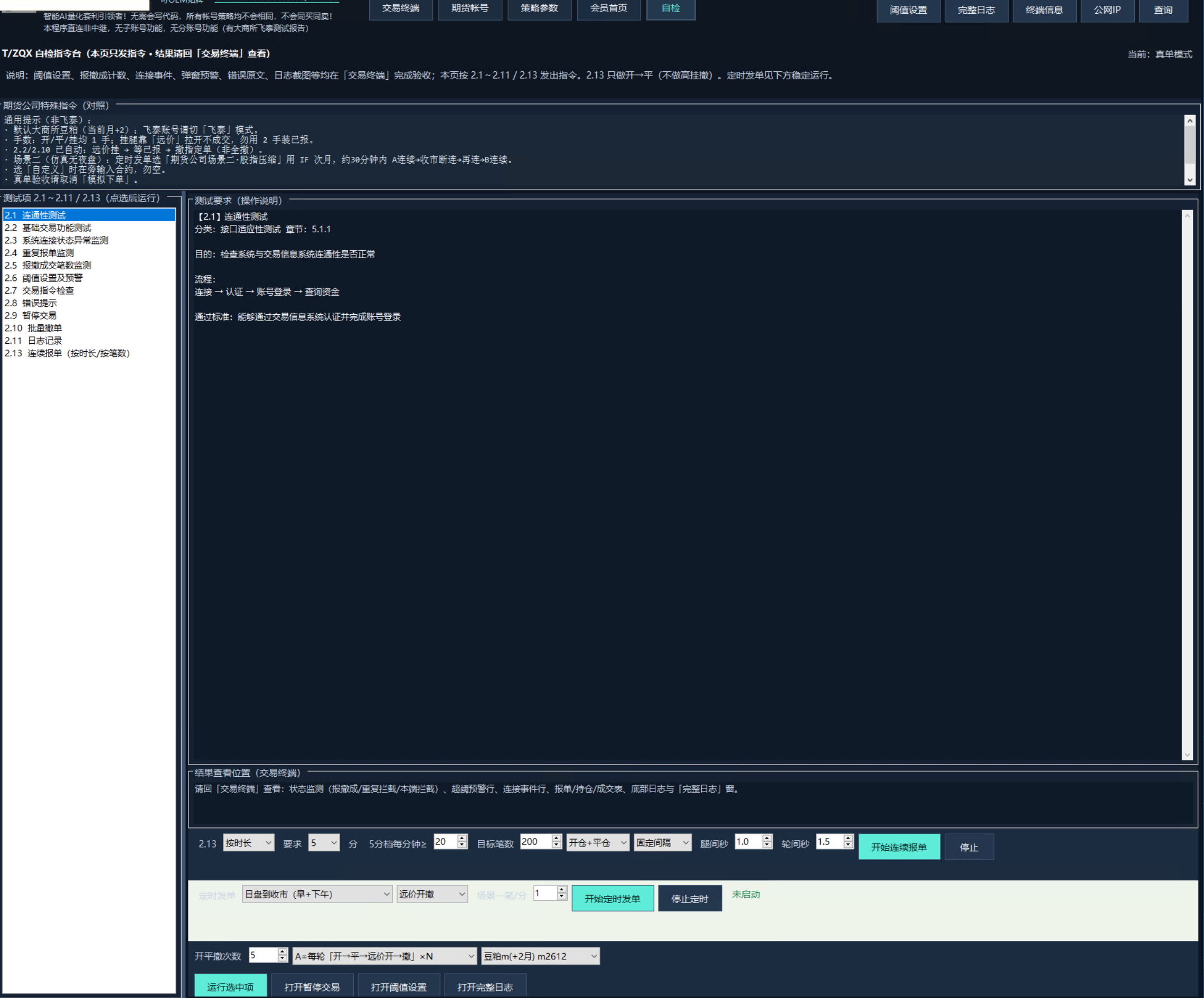Click the 查询 button
This screenshot has width=1204, height=998.
coord(1163,11)
